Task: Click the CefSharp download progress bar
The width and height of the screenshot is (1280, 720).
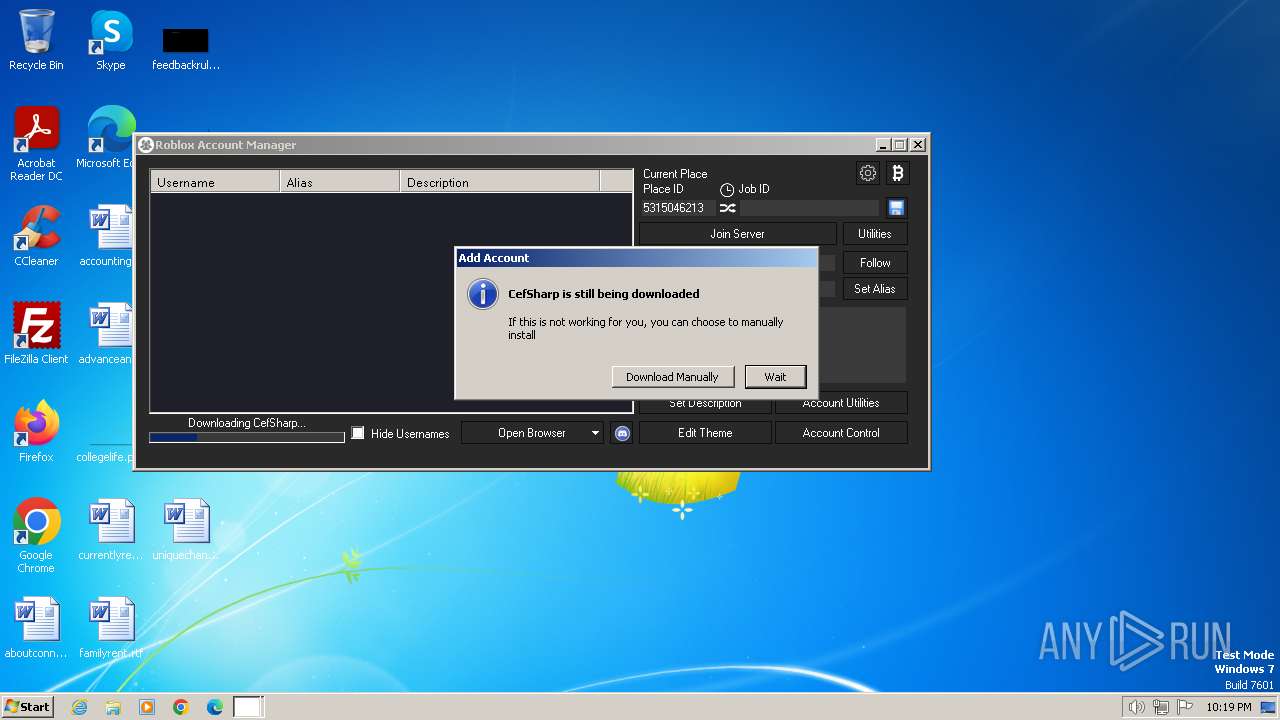Action: click(247, 437)
